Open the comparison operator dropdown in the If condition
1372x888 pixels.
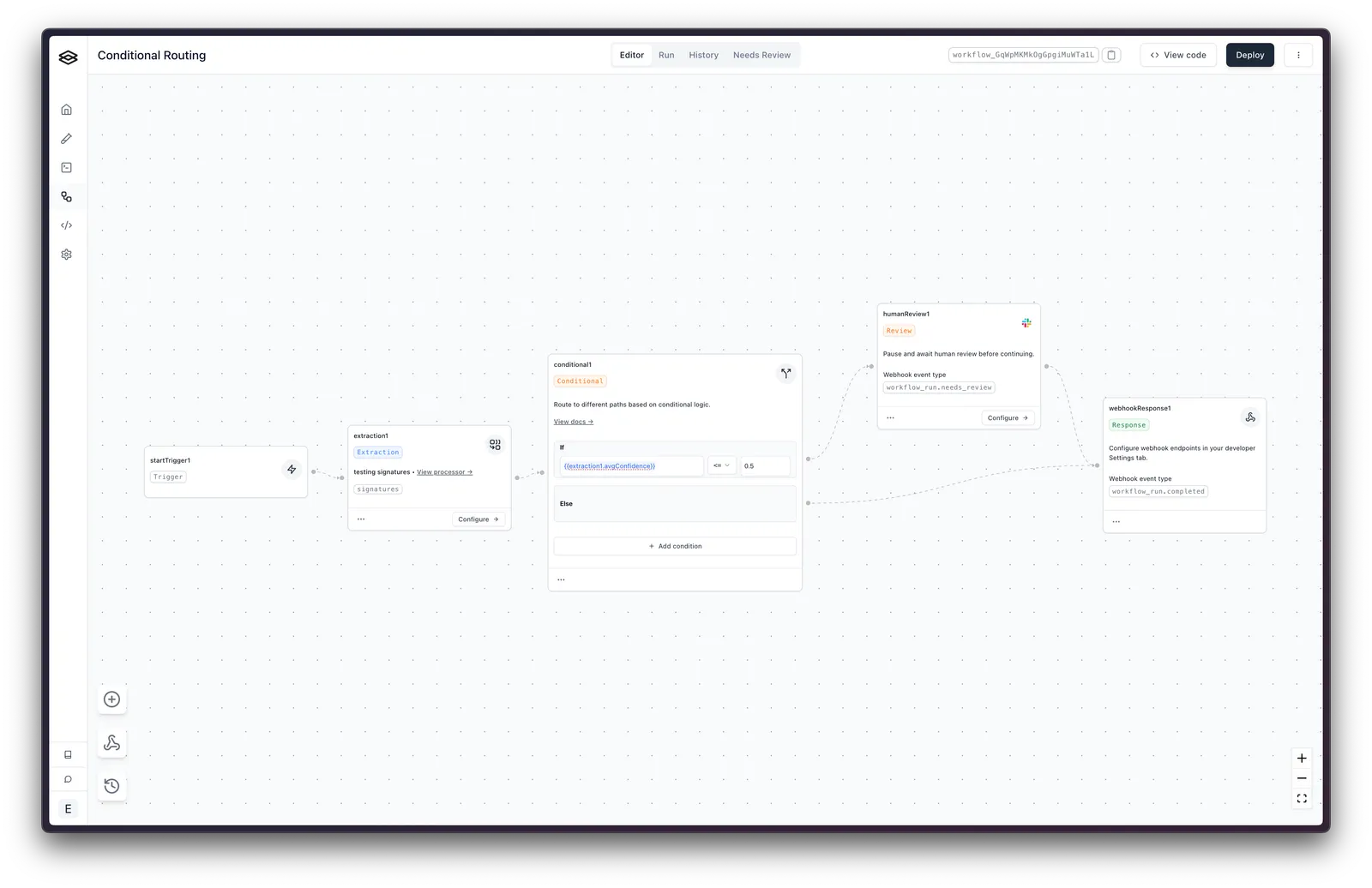722,466
